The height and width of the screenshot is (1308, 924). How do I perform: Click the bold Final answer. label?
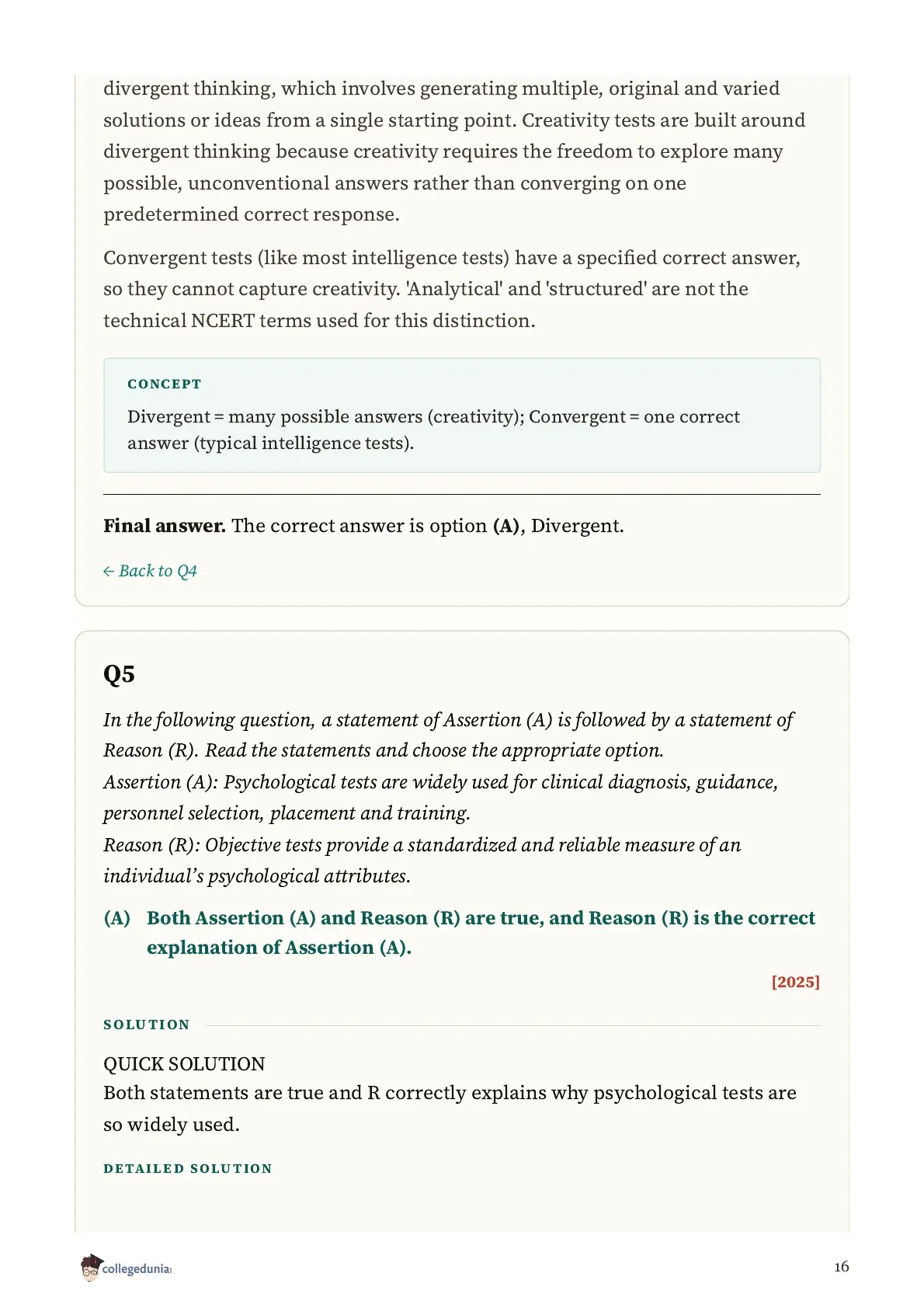[165, 526]
